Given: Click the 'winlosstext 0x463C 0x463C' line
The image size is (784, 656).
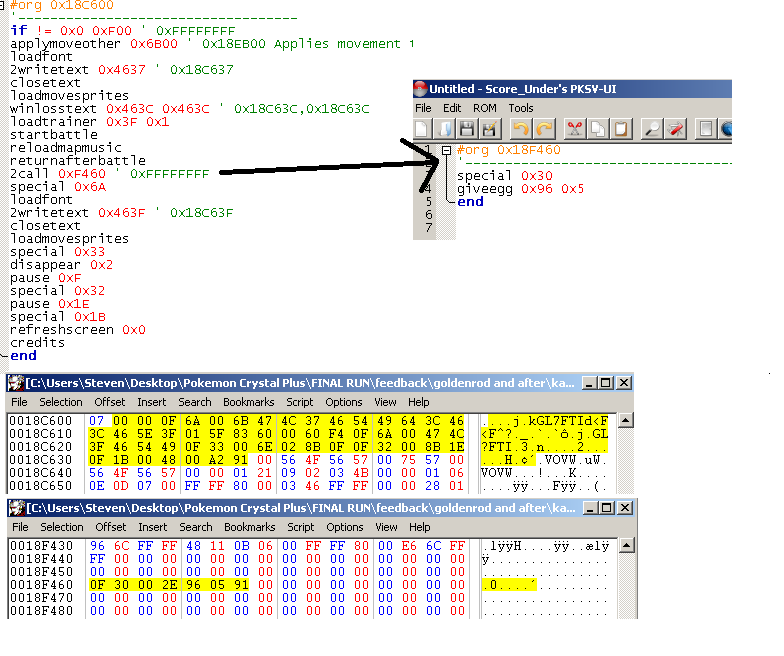Looking at the screenshot, I should [190, 109].
